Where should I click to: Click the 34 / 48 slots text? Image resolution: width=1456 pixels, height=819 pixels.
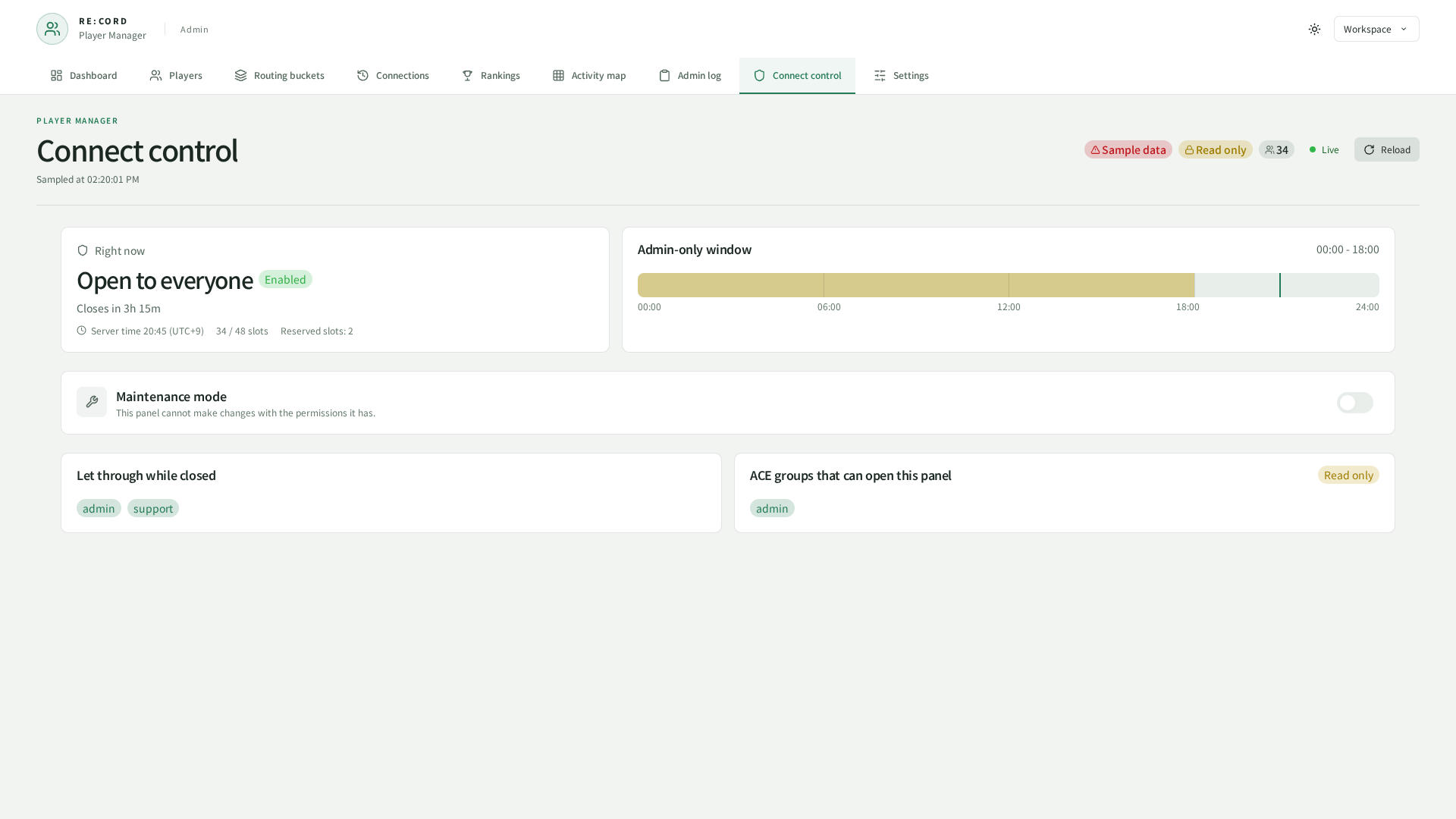(242, 331)
